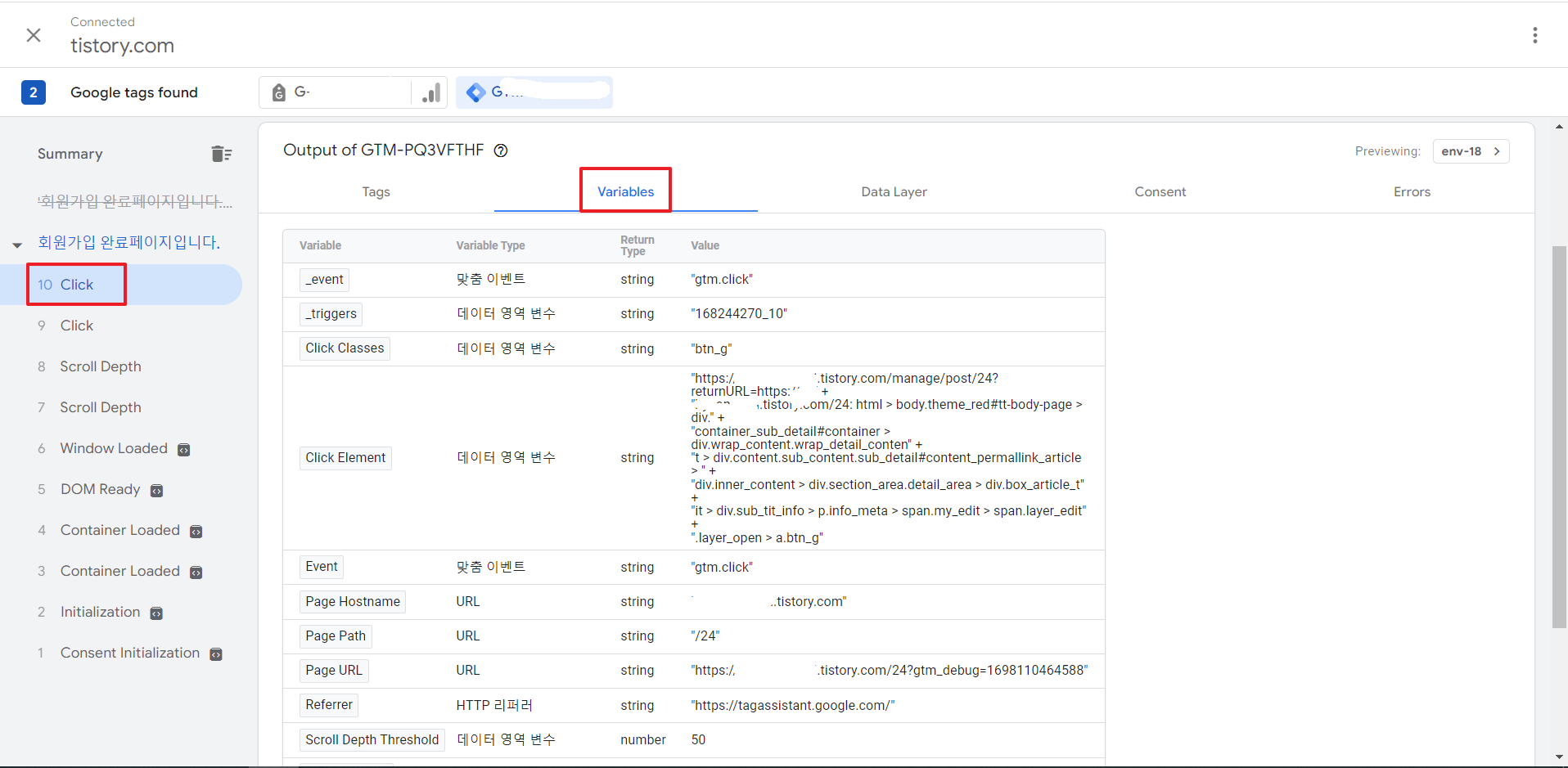Click the "/24" Page Path value

click(705, 636)
